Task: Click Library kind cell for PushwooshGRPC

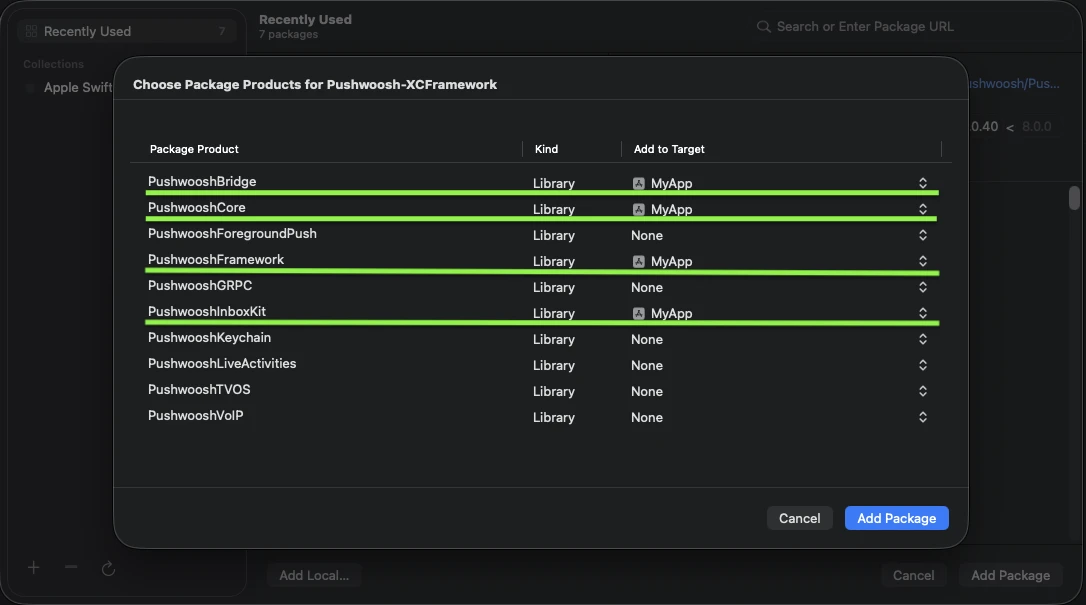Action: 553,287
